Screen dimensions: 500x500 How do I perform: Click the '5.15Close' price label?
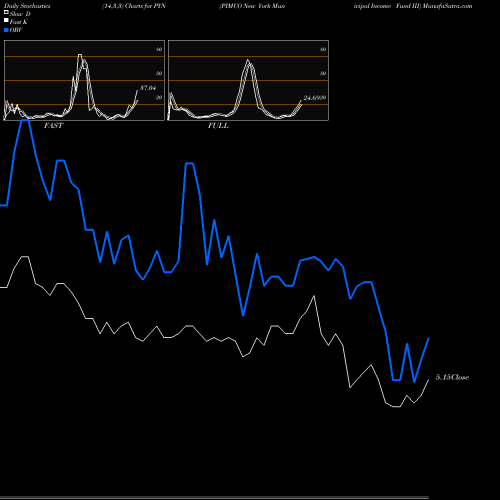(452, 377)
